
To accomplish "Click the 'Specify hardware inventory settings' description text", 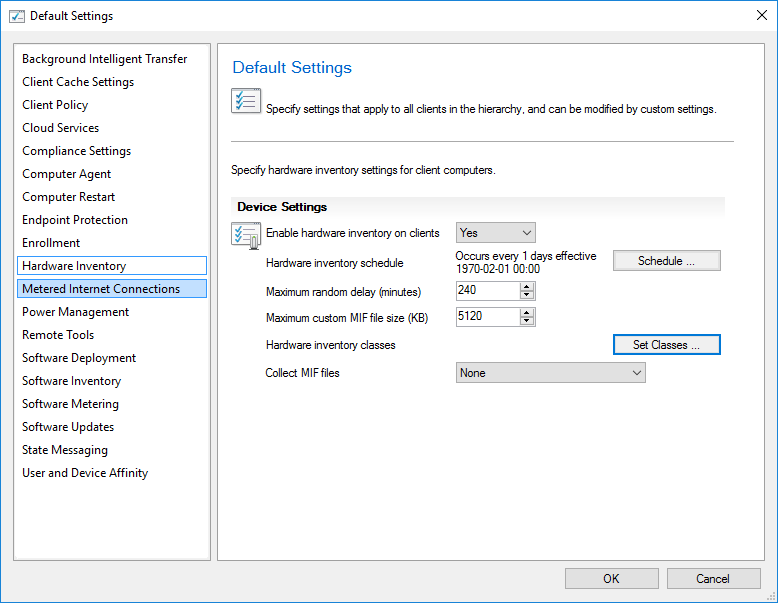I will point(363,170).
